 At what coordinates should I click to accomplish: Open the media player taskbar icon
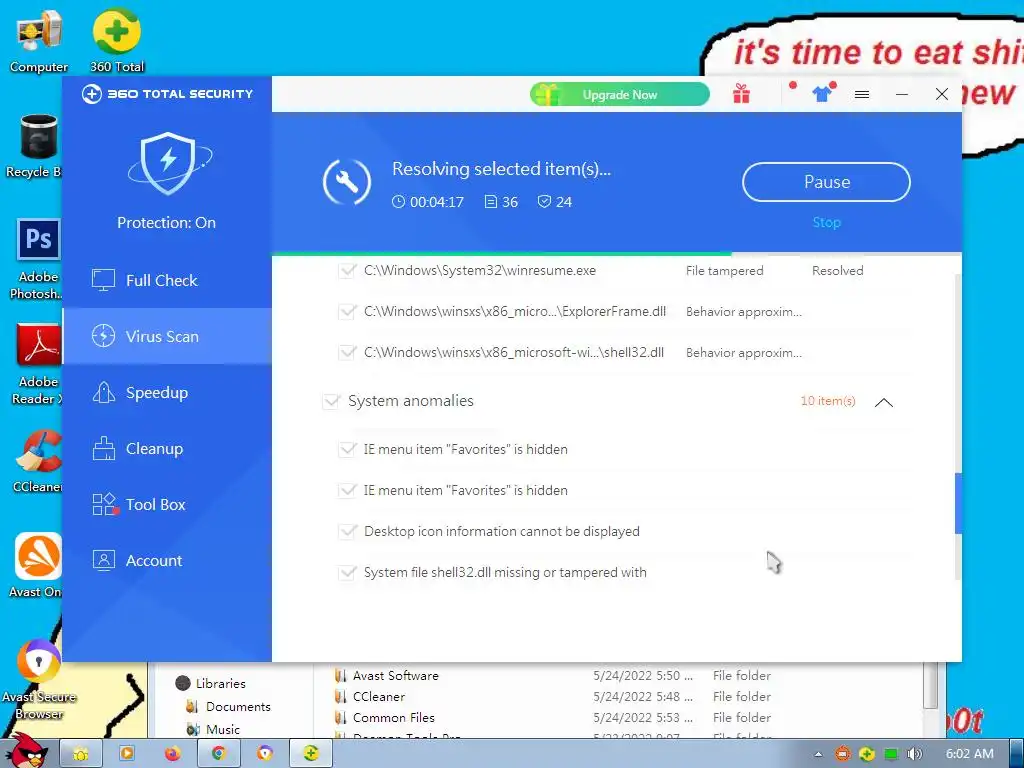click(127, 754)
